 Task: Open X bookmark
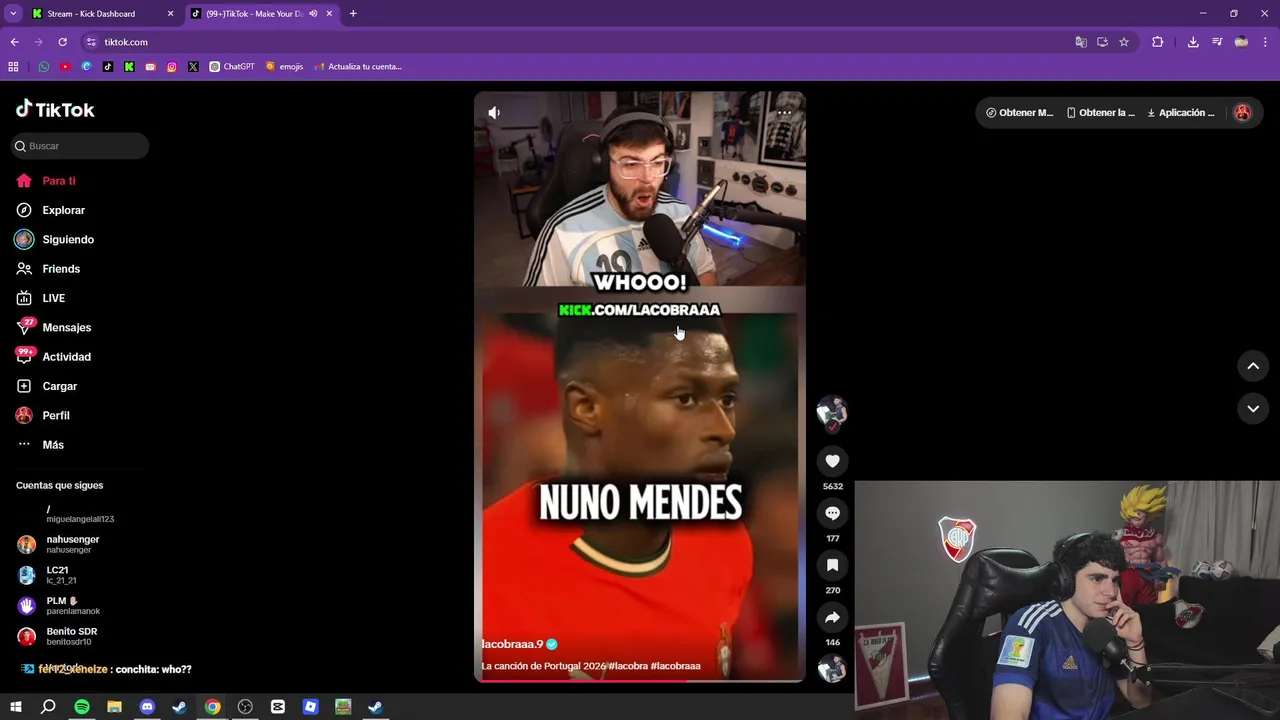coord(193,67)
